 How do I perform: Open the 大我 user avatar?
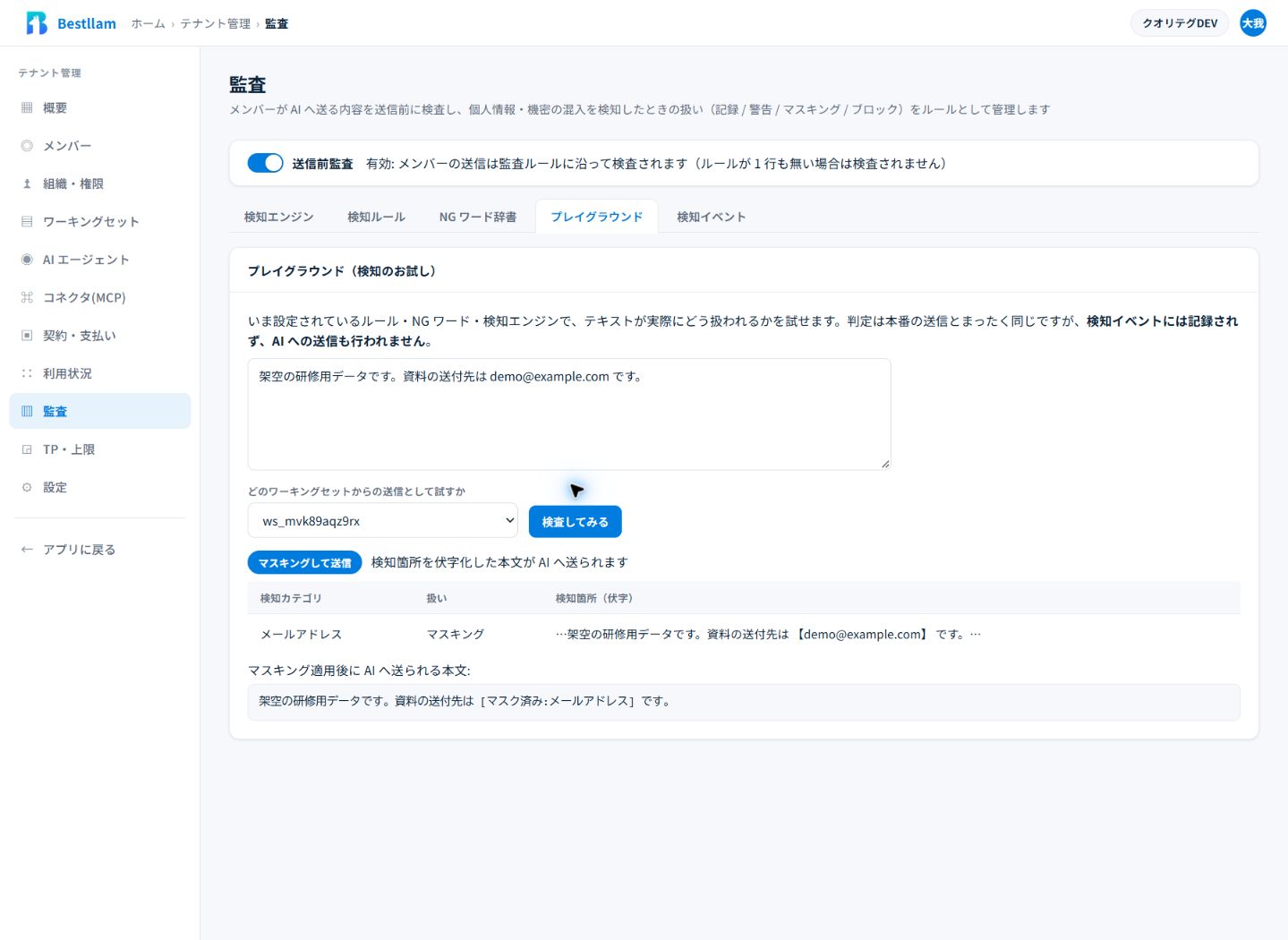[1253, 23]
